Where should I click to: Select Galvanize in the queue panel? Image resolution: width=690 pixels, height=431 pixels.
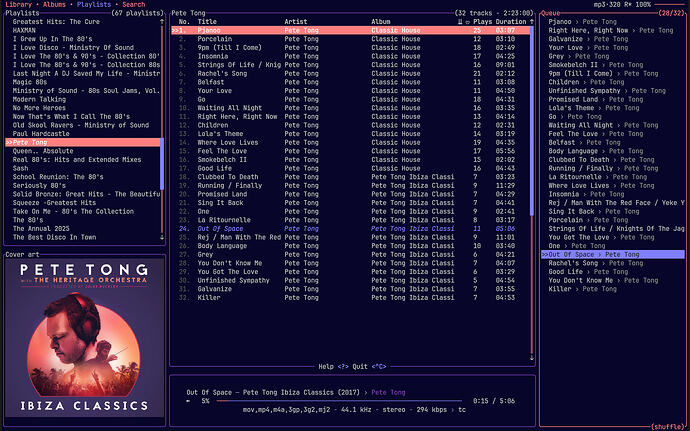[x=565, y=38]
